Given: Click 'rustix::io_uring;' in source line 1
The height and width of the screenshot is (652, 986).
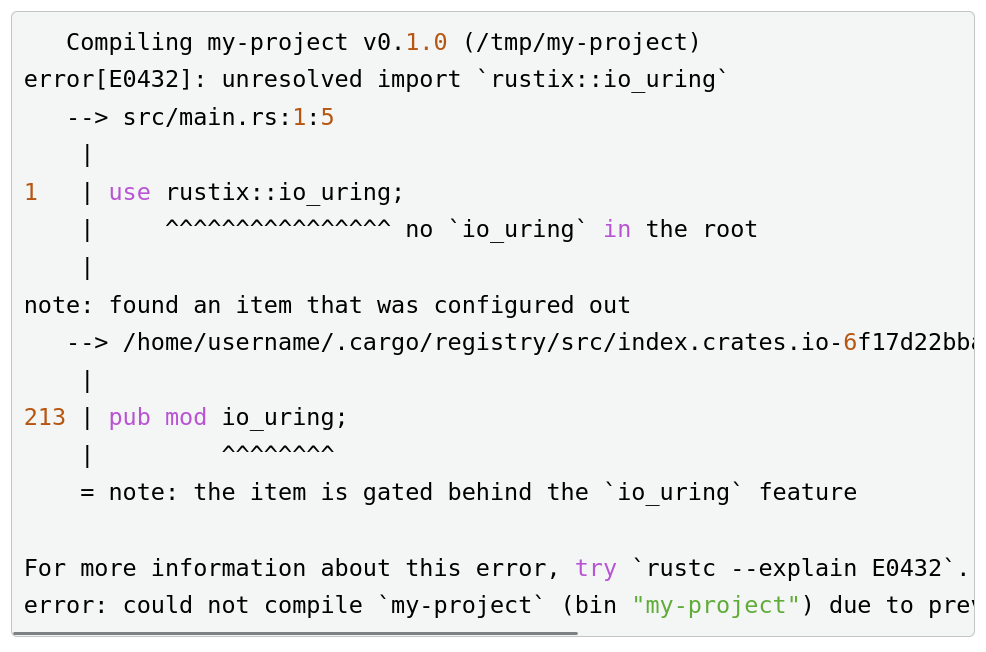Looking at the screenshot, I should [x=285, y=193].
